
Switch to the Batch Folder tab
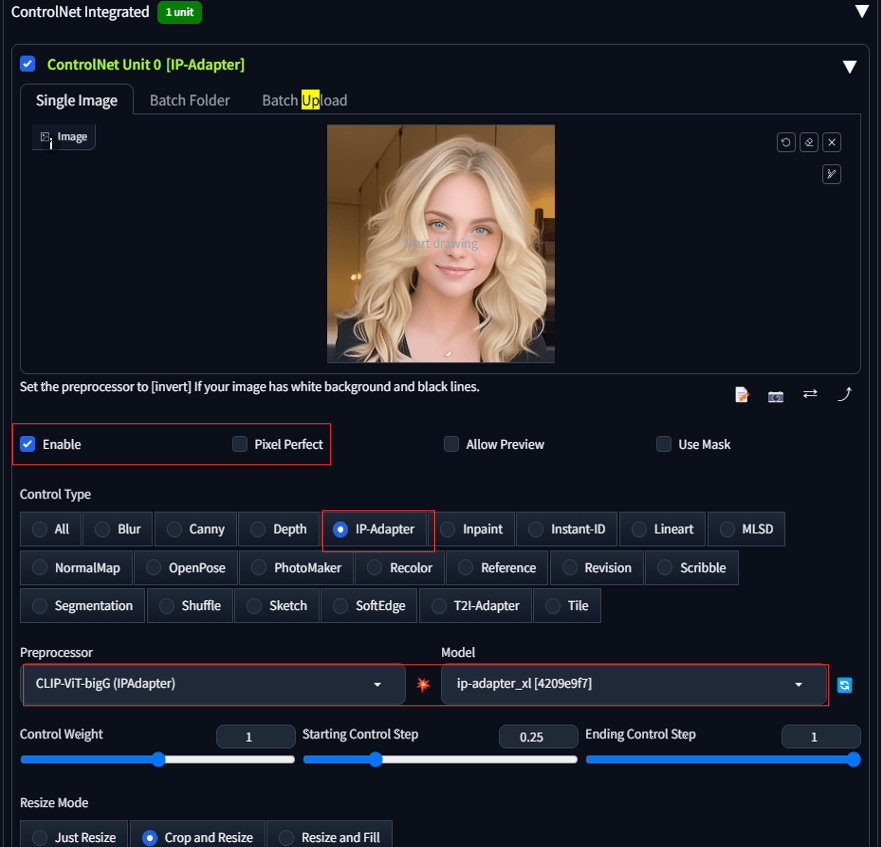coord(190,100)
